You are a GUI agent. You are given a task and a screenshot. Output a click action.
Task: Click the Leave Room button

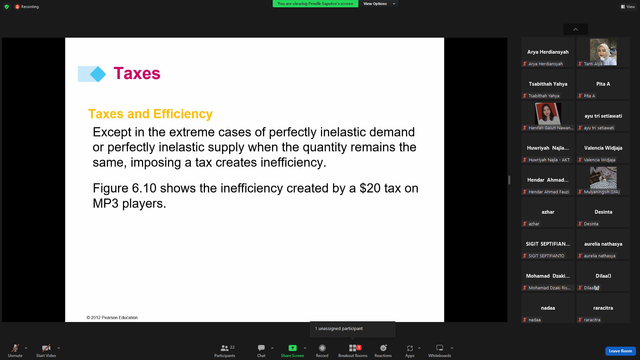[620, 351]
